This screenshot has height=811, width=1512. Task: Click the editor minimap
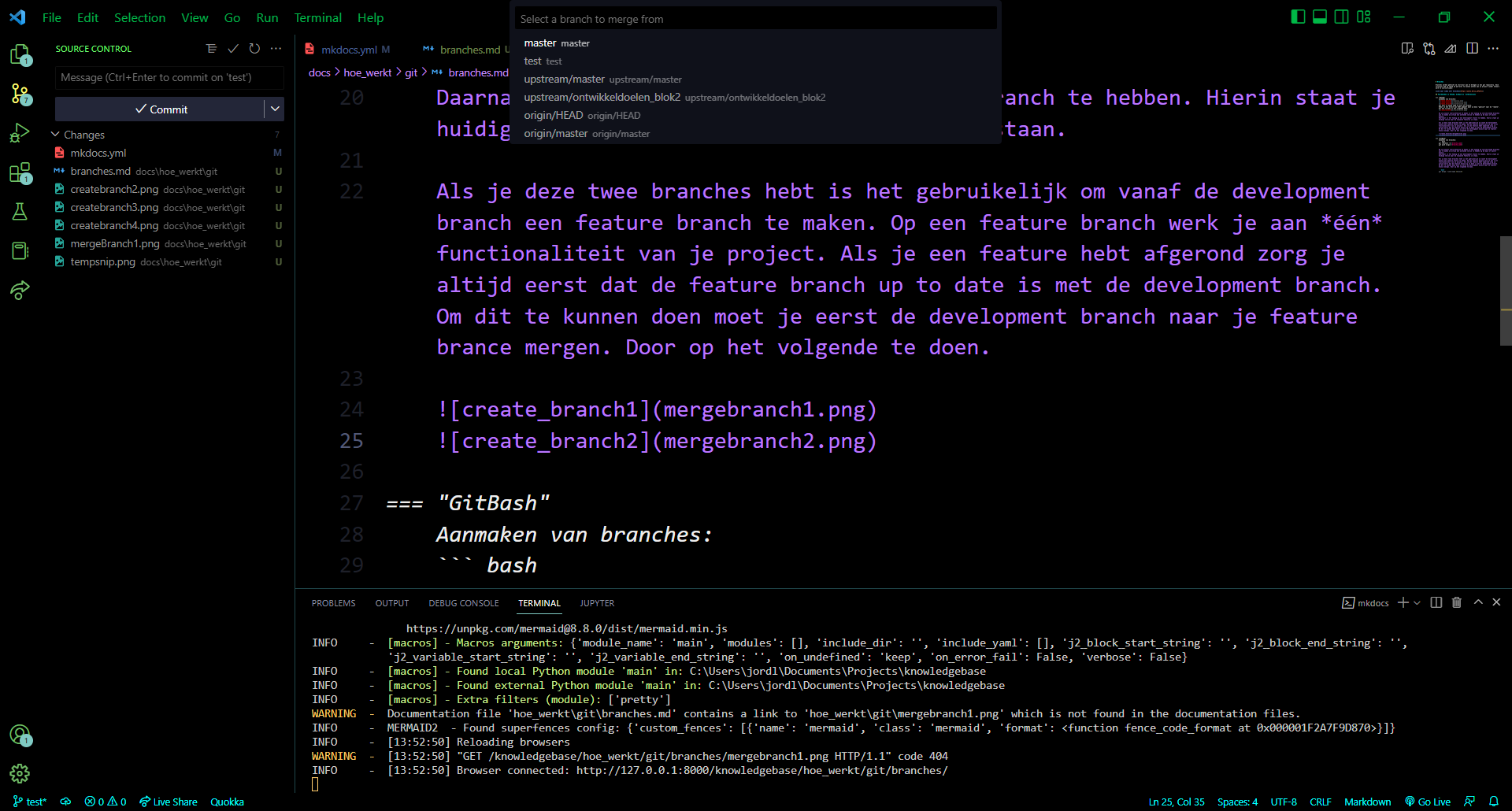tap(1466, 126)
